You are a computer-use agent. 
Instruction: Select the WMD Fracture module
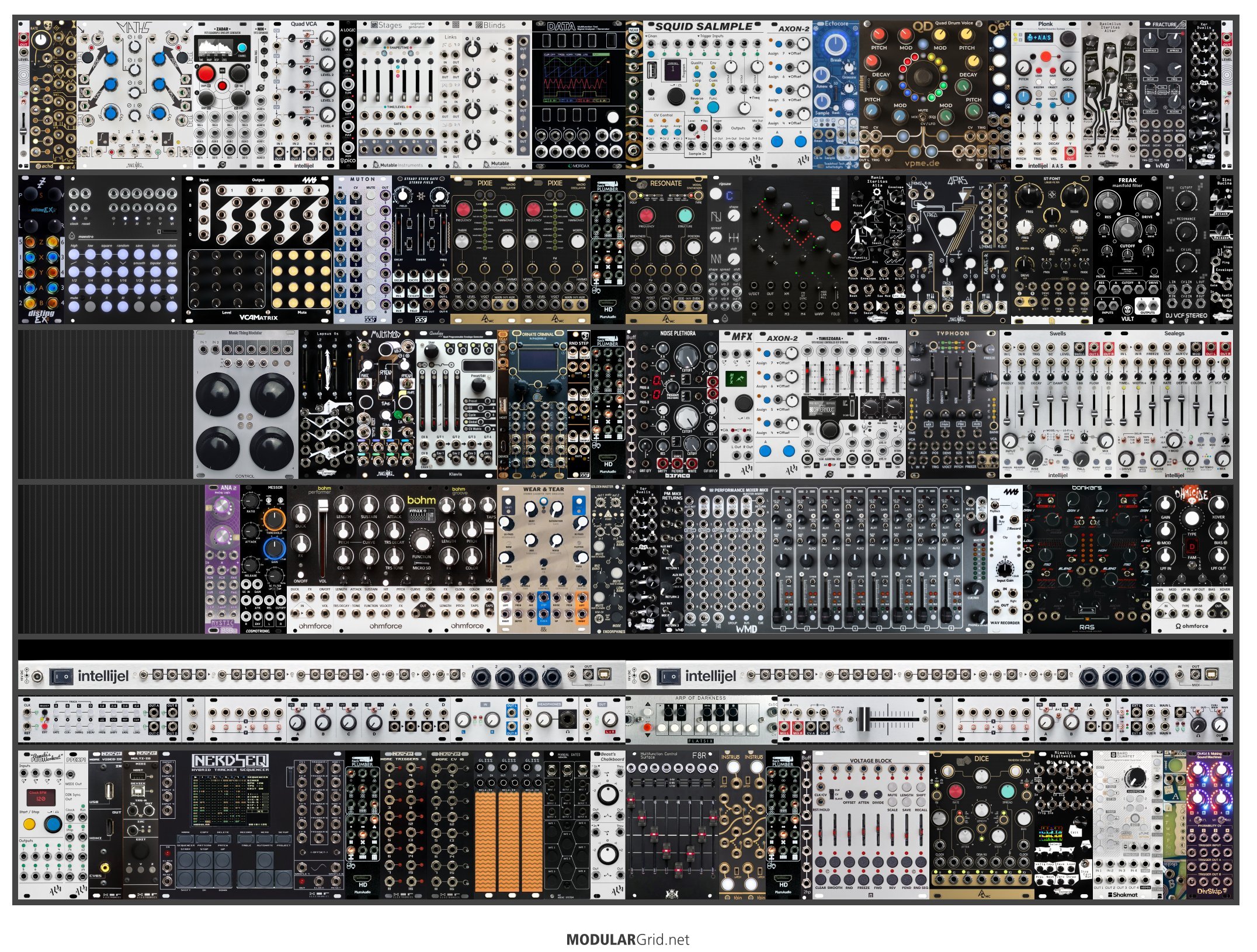(1162, 95)
